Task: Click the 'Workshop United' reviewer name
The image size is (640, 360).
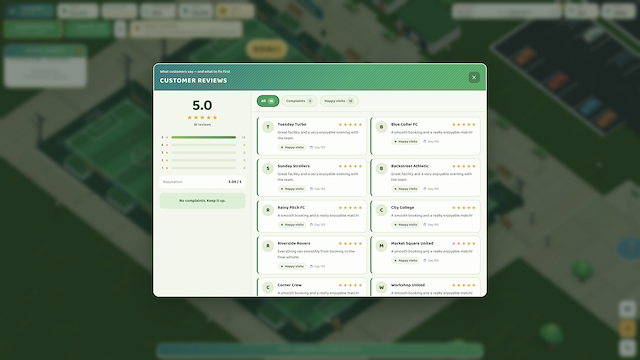Action: 408,285
